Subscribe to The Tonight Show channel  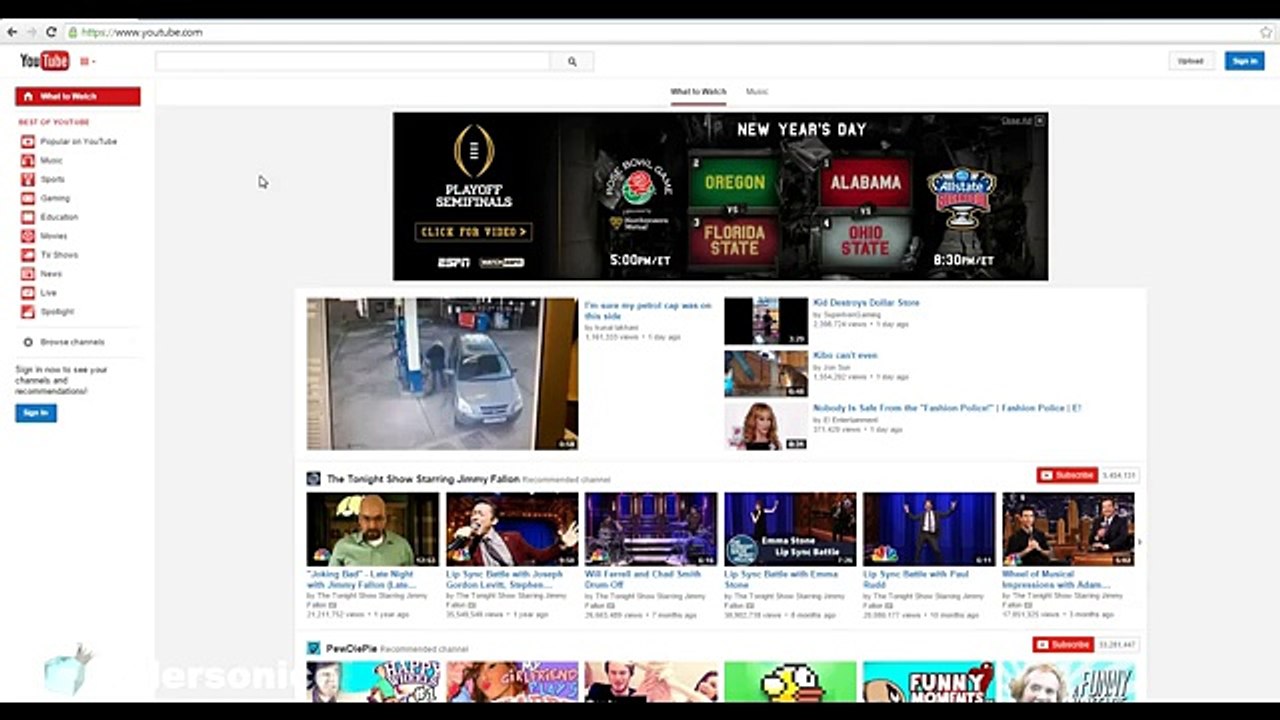click(1067, 475)
